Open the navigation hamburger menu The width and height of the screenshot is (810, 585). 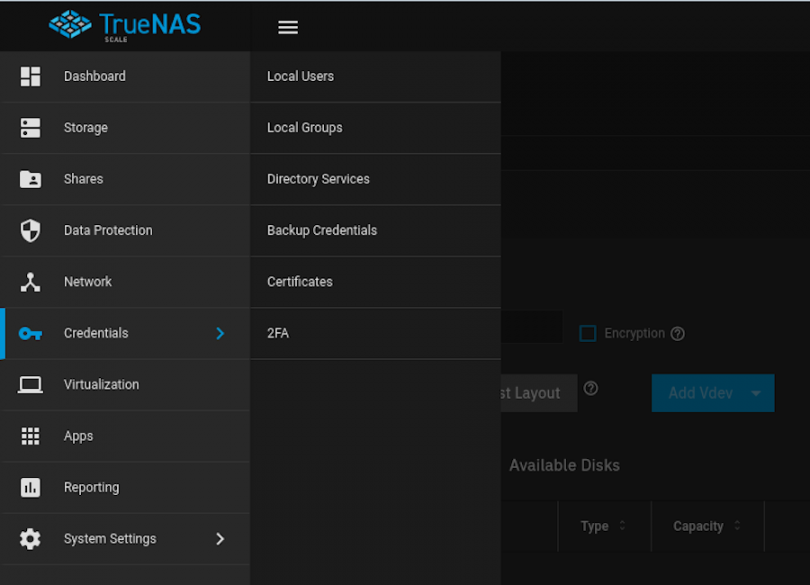pos(288,27)
